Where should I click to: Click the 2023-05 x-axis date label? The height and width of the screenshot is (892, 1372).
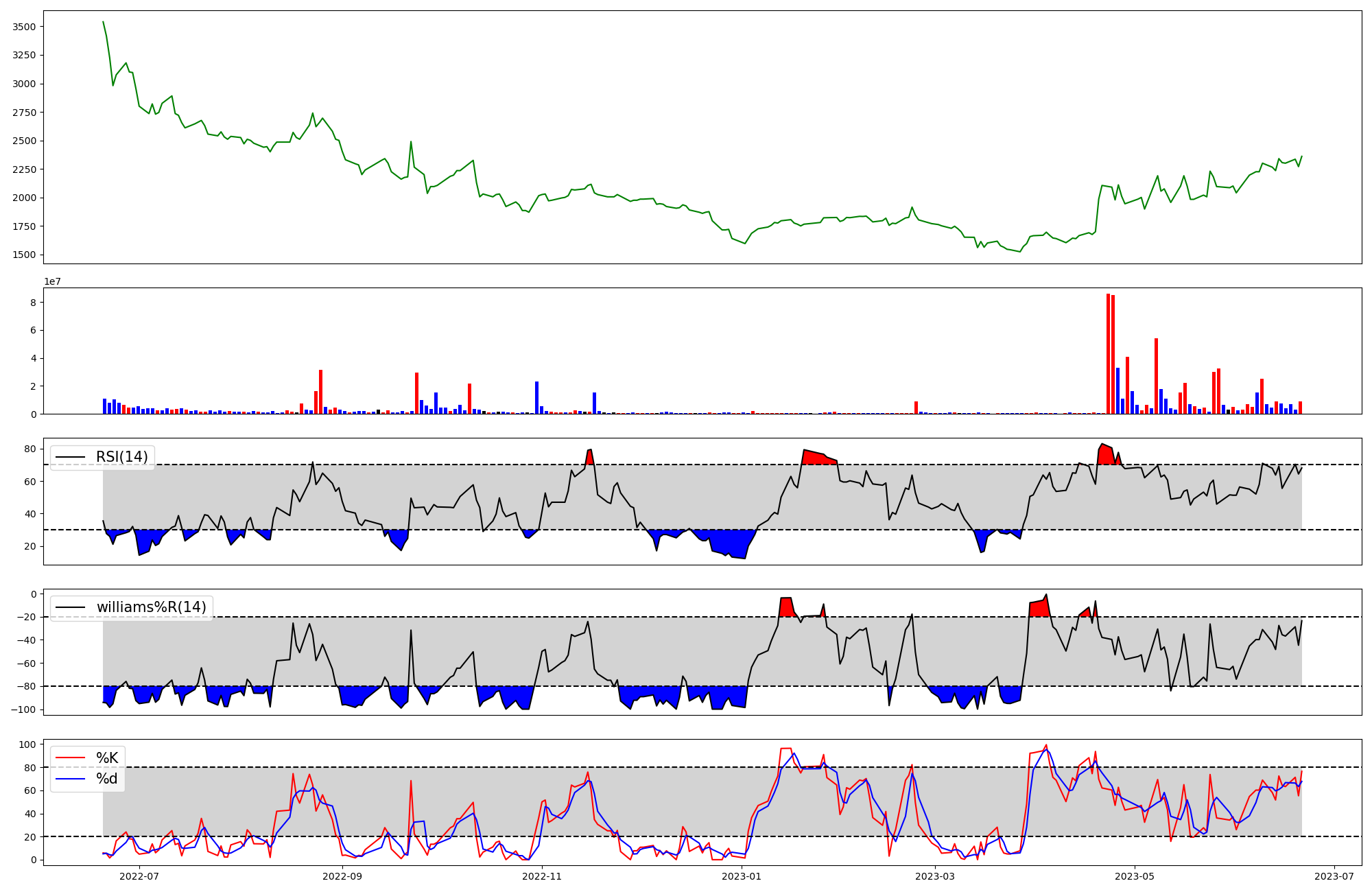click(1135, 876)
